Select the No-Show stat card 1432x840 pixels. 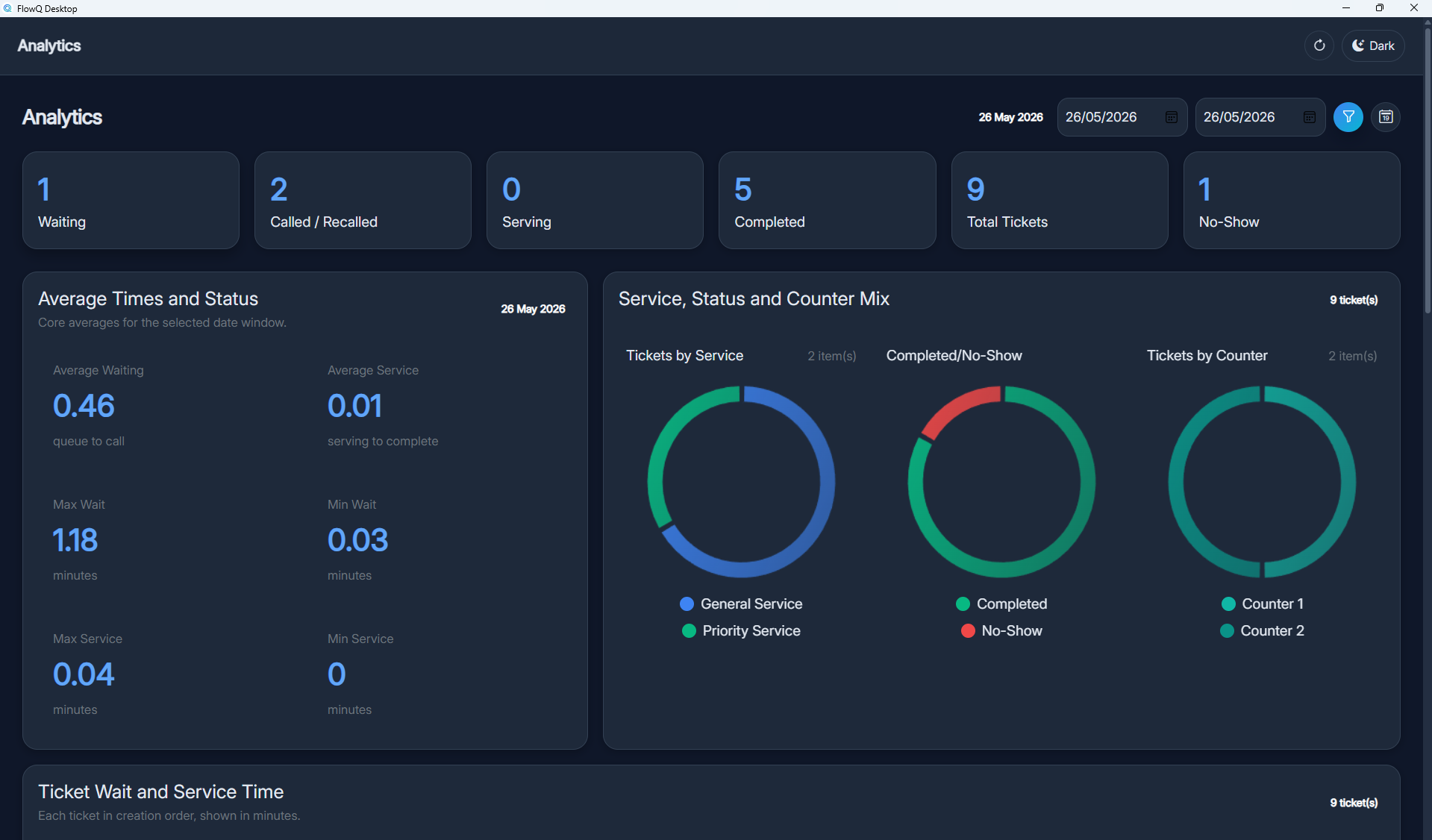pyautogui.click(x=1291, y=201)
